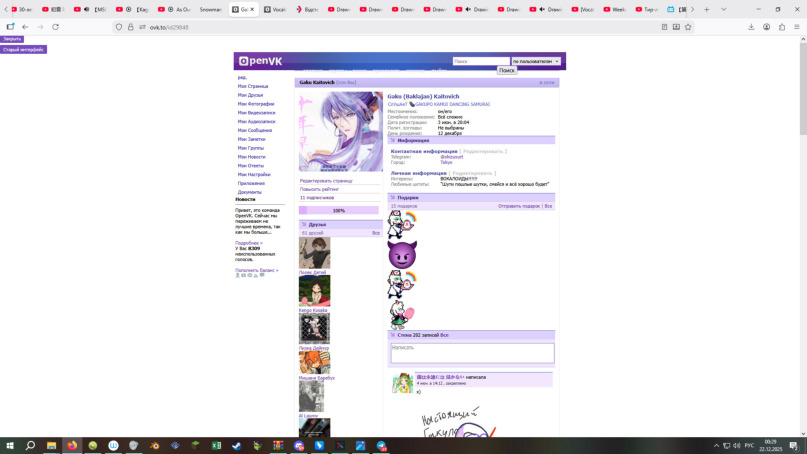Open the search scope dropdown 'по пользователям'
The height and width of the screenshot is (454, 807).
[x=536, y=61]
